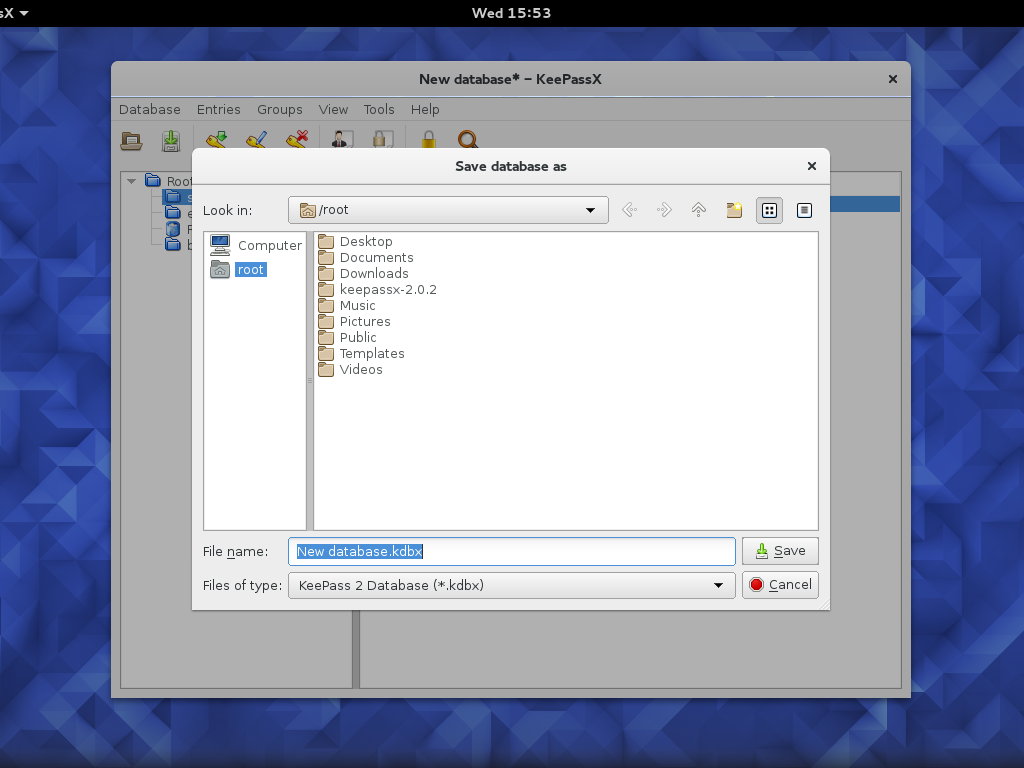Close the KeePassX main window

pyautogui.click(x=893, y=79)
